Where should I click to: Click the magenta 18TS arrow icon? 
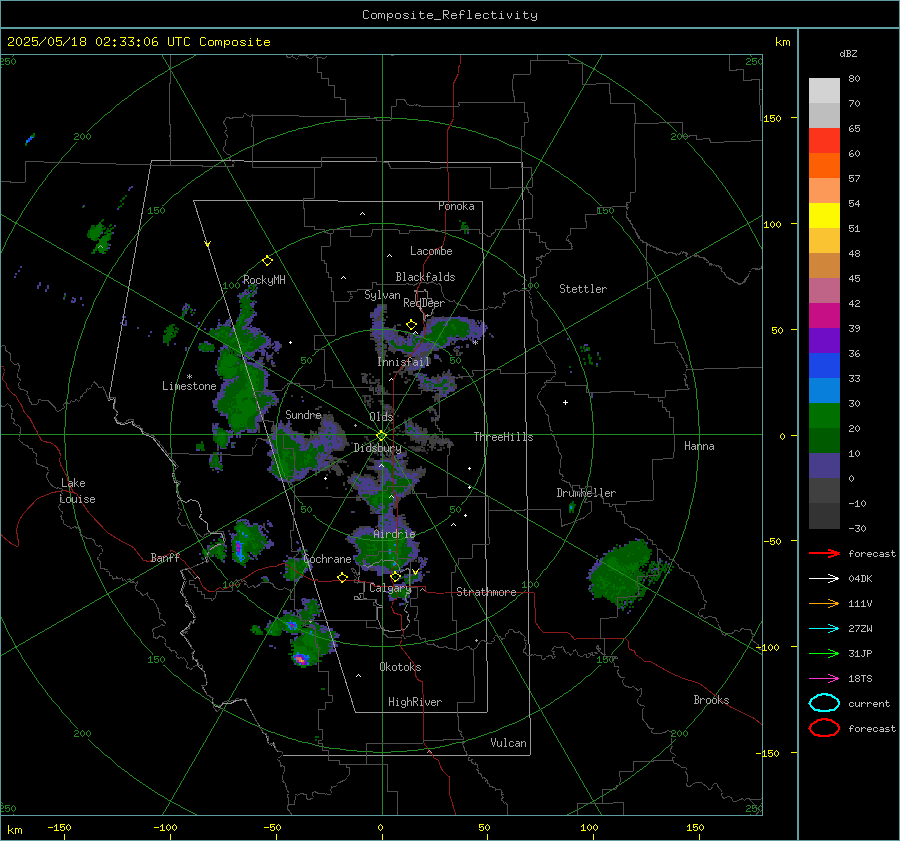click(824, 679)
